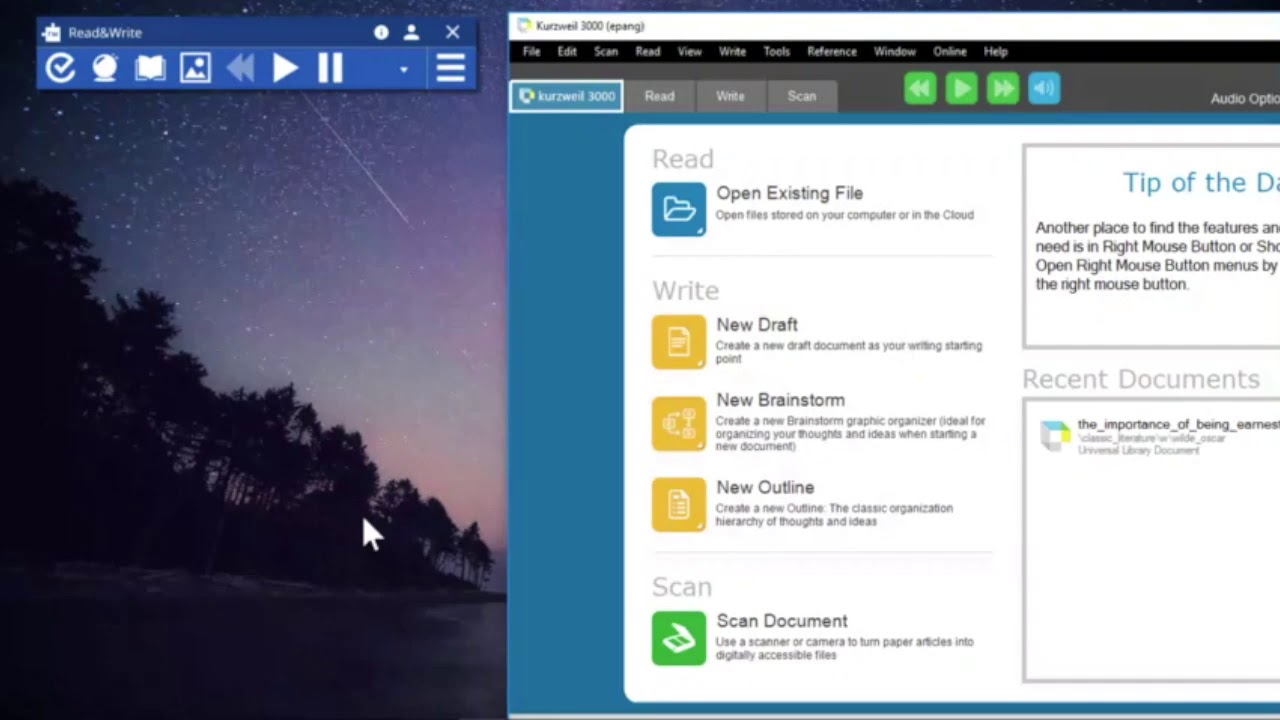The width and height of the screenshot is (1280, 720).
Task: Click the Open Existing File link
Action: (x=789, y=193)
